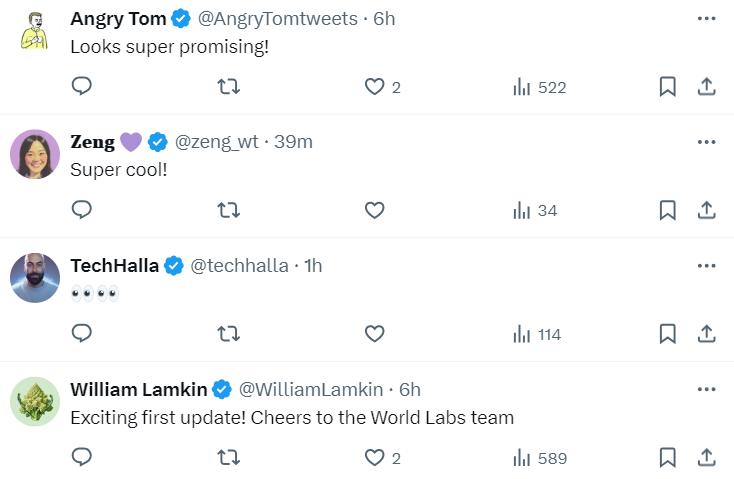Viewport: 734px width, 479px height.
Task: Open more options on TechHalla's tweet
Action: [706, 266]
